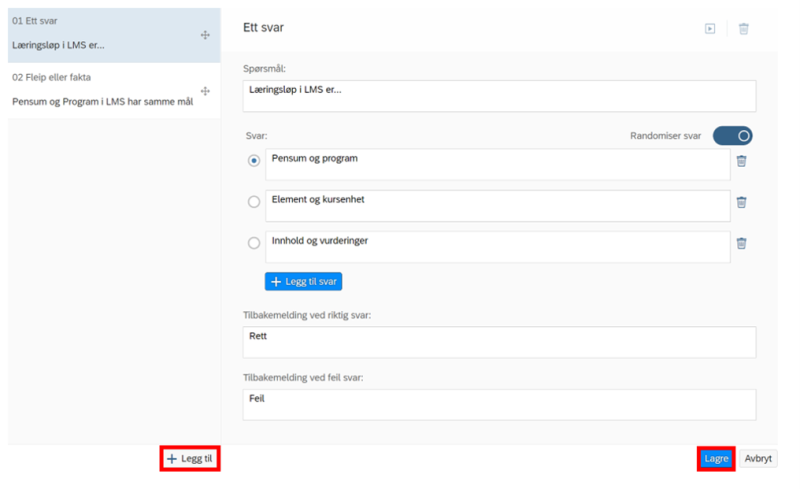Click the wrong-answer feedback field containing 'Feil'
Image resolution: width=800 pixels, height=489 pixels.
pyautogui.click(x=499, y=405)
